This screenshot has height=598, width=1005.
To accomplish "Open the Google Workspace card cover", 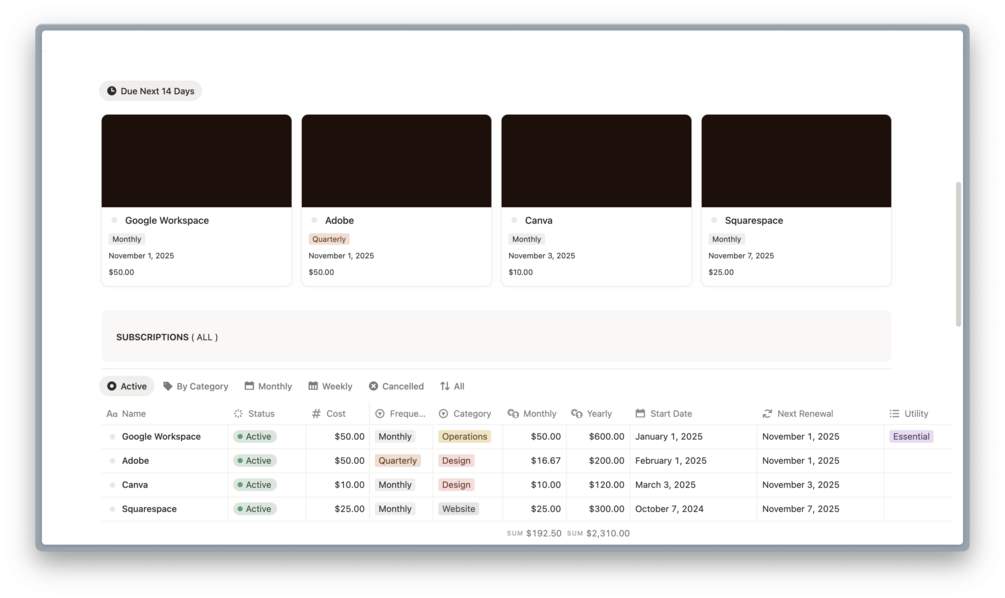I will click(x=196, y=161).
